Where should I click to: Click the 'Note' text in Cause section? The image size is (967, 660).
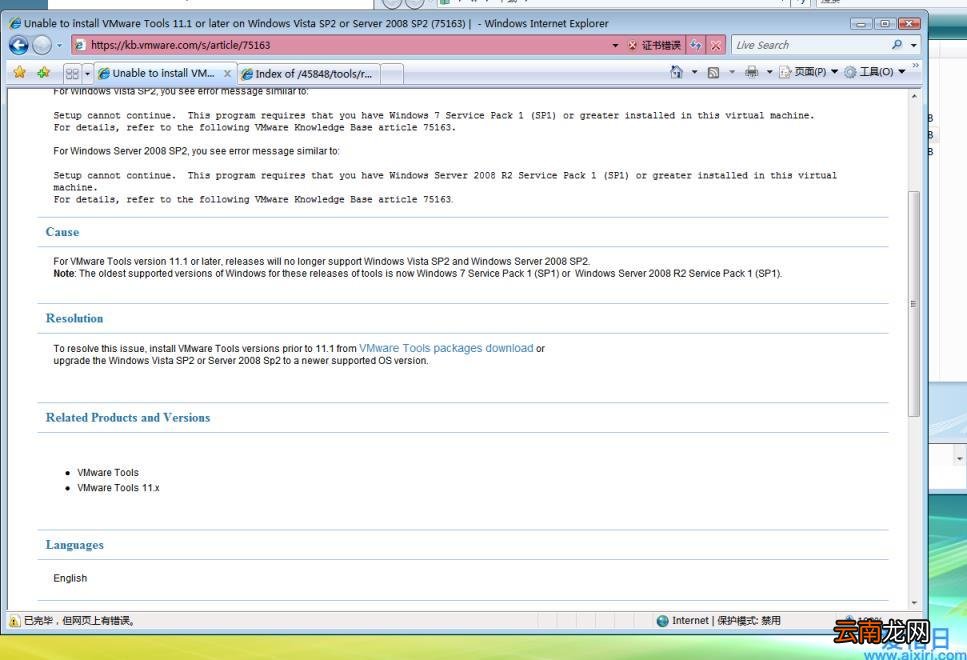click(64, 273)
